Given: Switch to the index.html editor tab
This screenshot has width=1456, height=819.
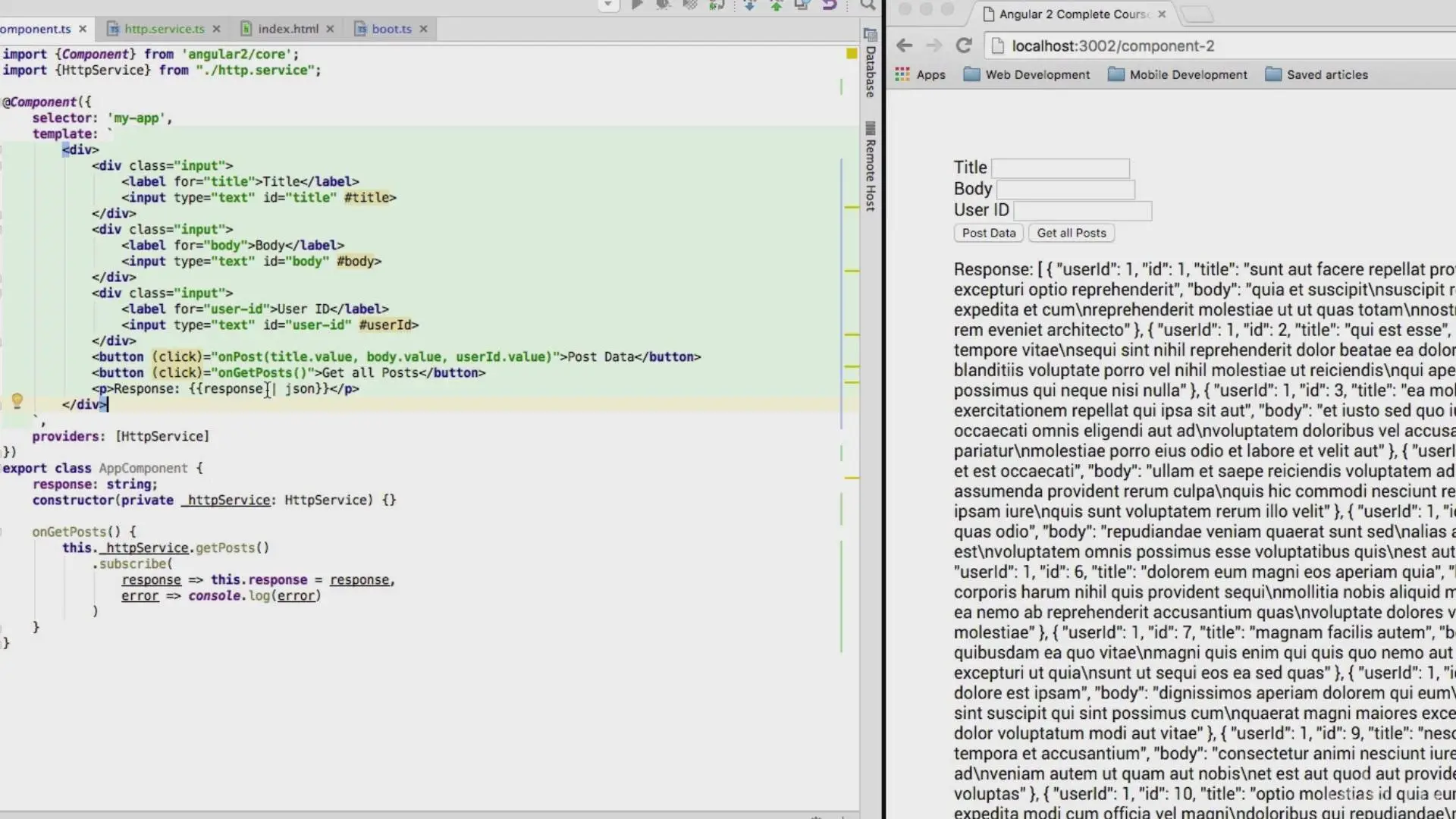Looking at the screenshot, I should pos(288,29).
